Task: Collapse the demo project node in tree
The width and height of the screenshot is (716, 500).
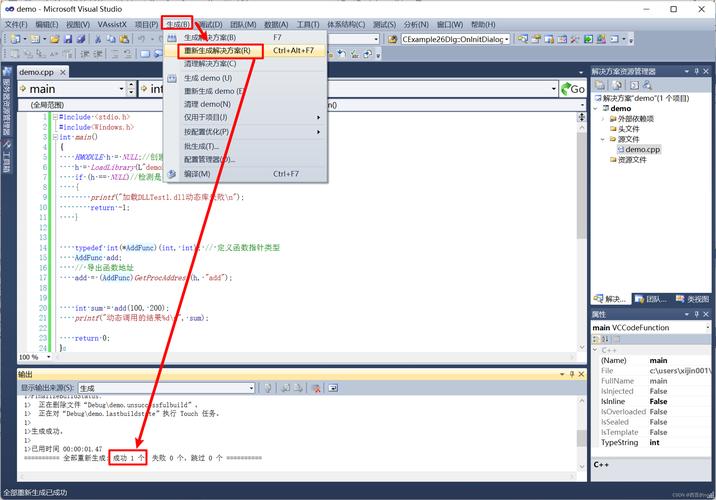Action: (595, 109)
